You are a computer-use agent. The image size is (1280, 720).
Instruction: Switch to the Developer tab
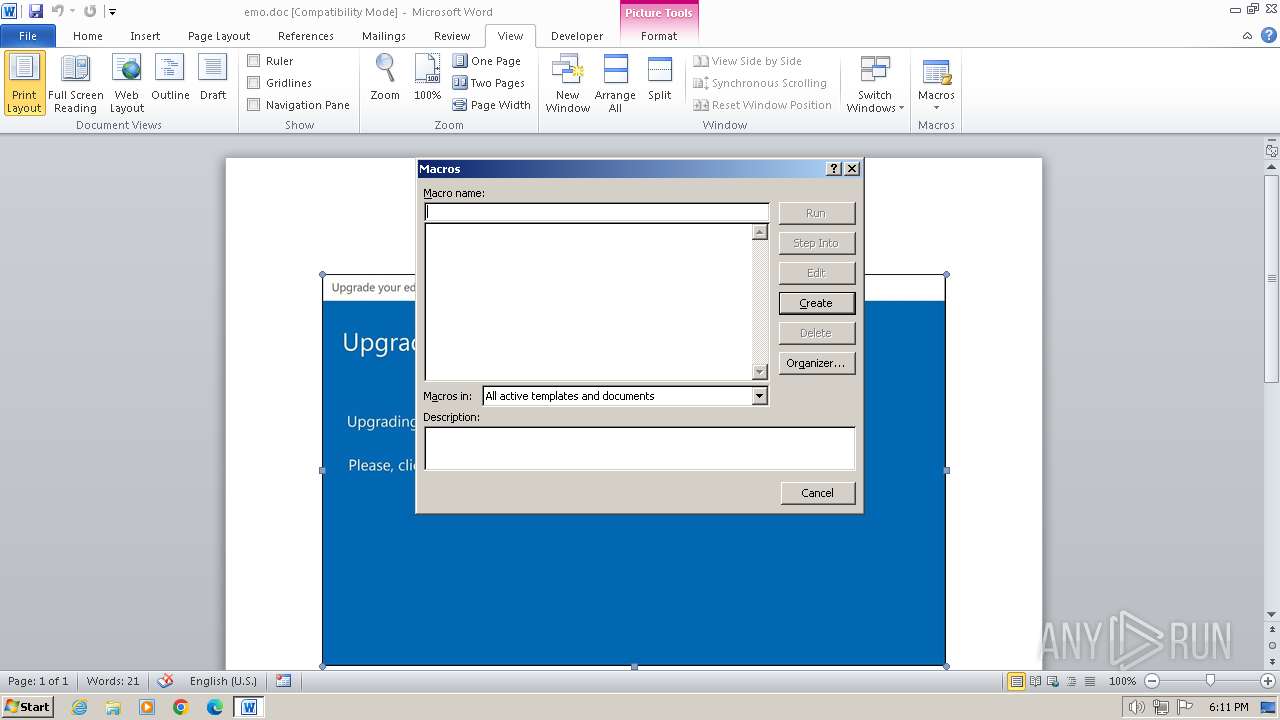[577, 36]
